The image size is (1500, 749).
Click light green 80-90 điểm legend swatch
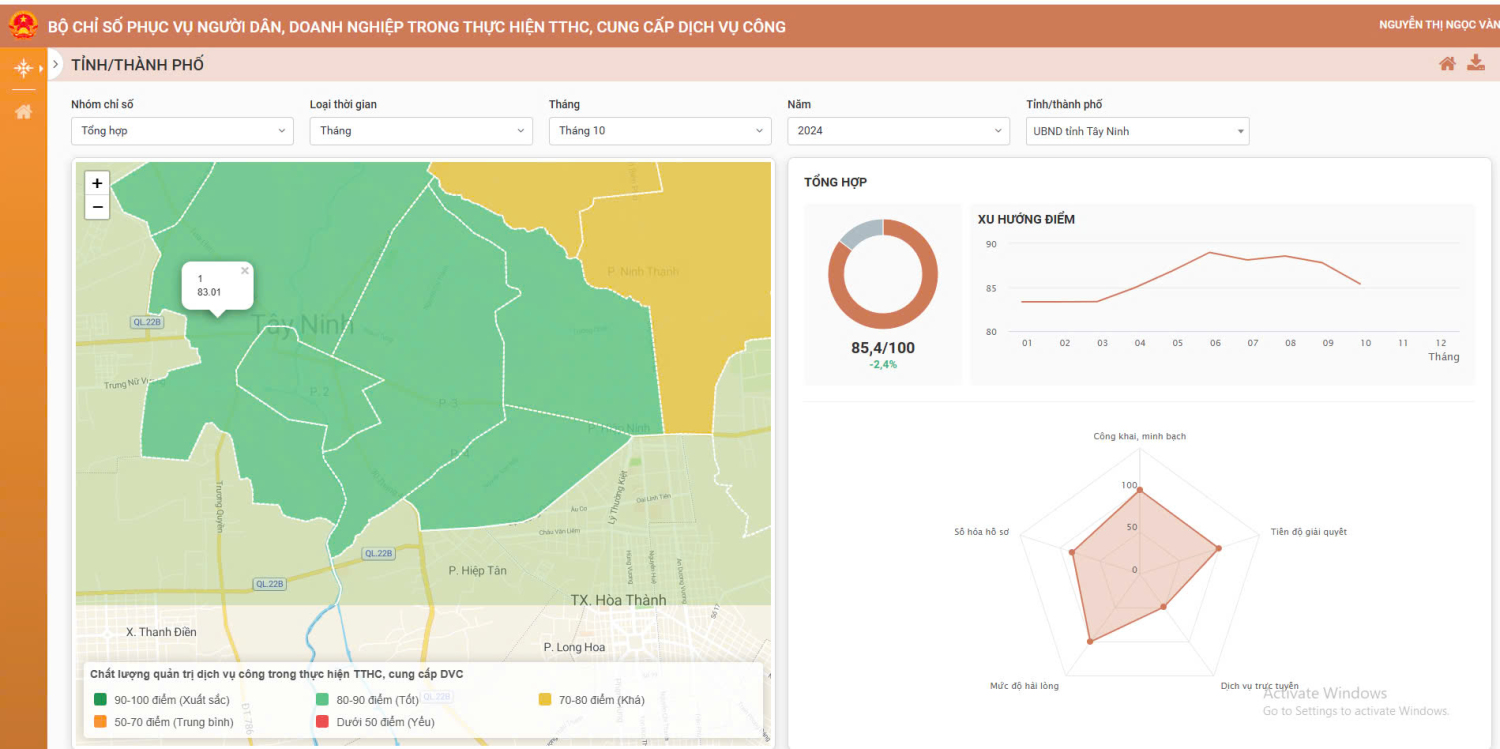[x=322, y=700]
